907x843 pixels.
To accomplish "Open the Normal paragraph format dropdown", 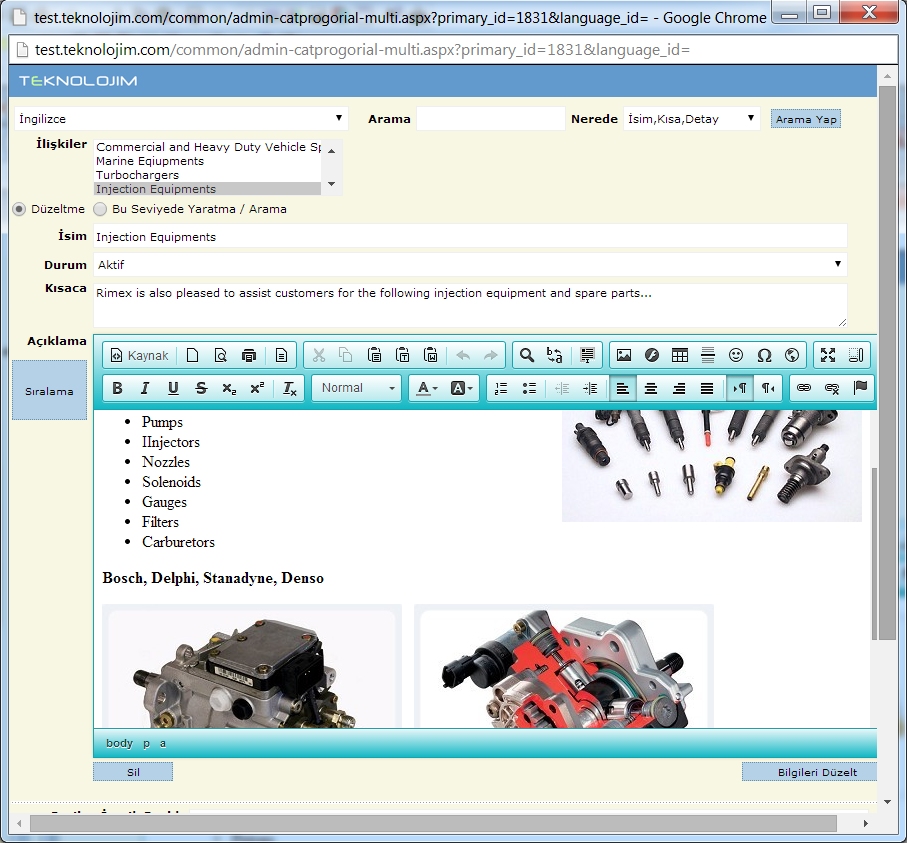I will tap(357, 388).
